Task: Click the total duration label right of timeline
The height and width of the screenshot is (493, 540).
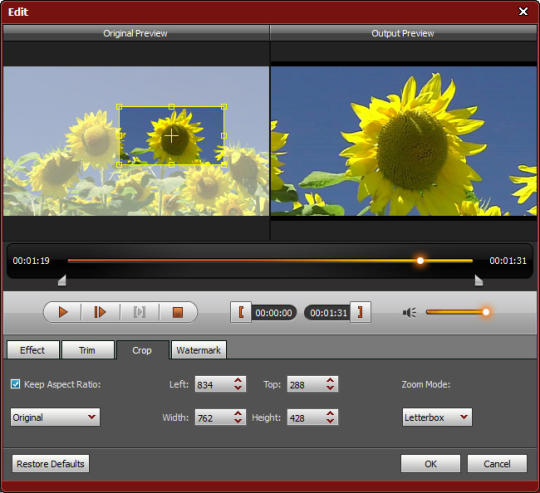Action: click(x=508, y=261)
